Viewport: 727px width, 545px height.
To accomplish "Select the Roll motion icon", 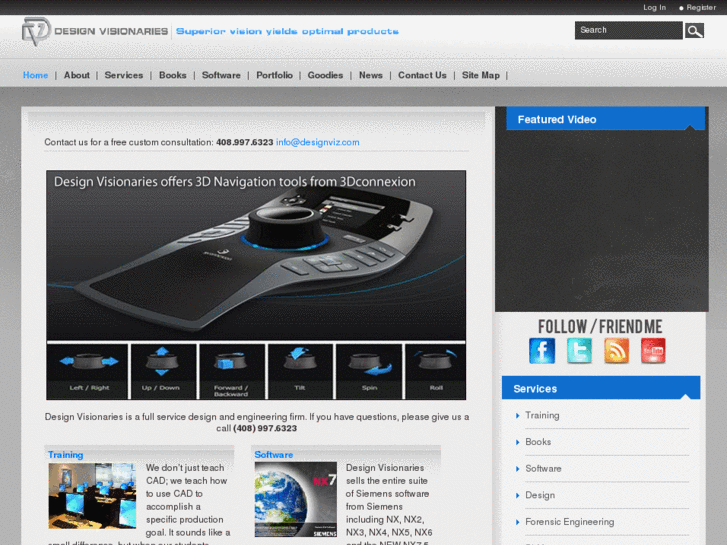I will click(435, 372).
